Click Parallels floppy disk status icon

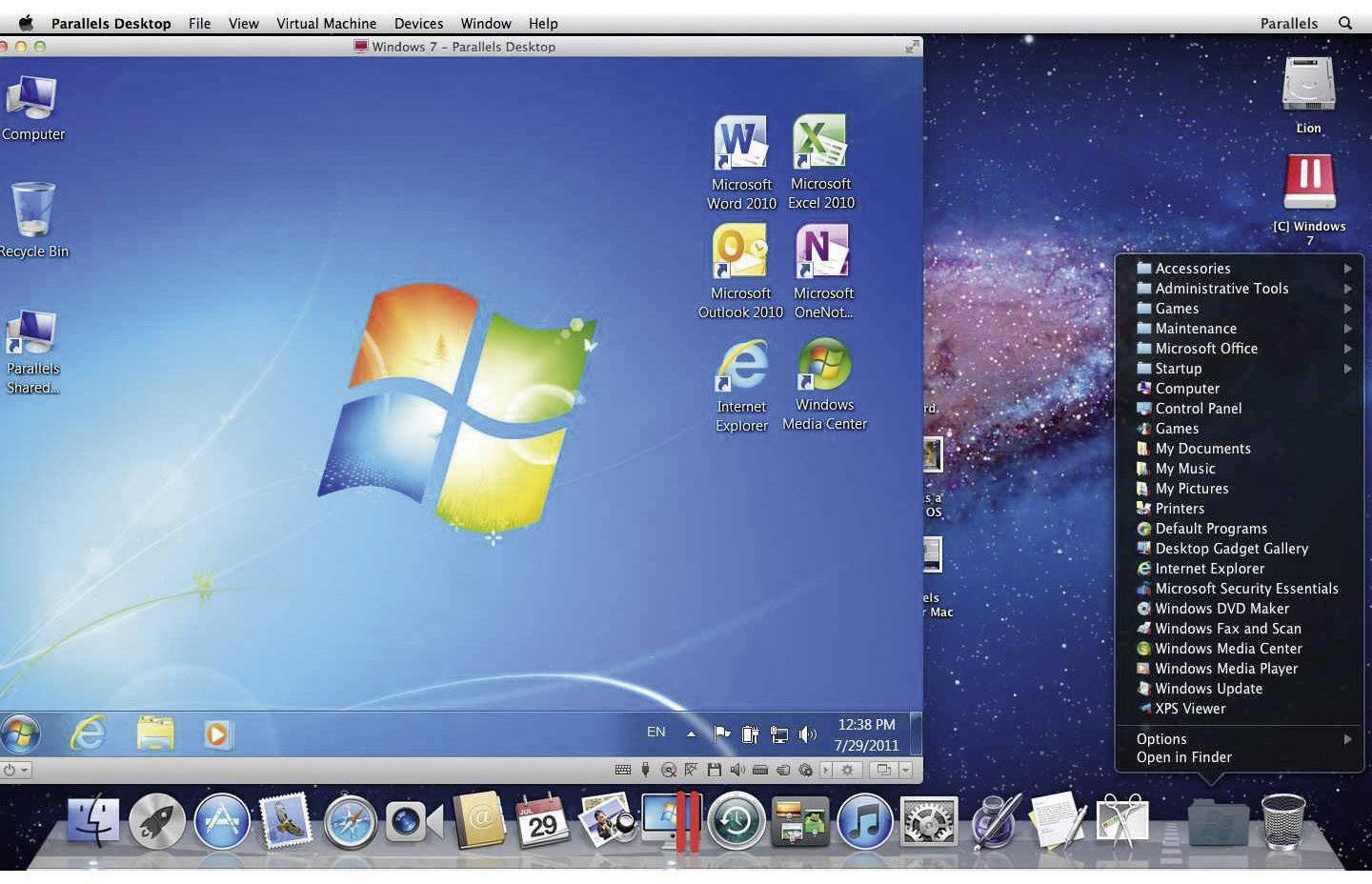tap(714, 770)
